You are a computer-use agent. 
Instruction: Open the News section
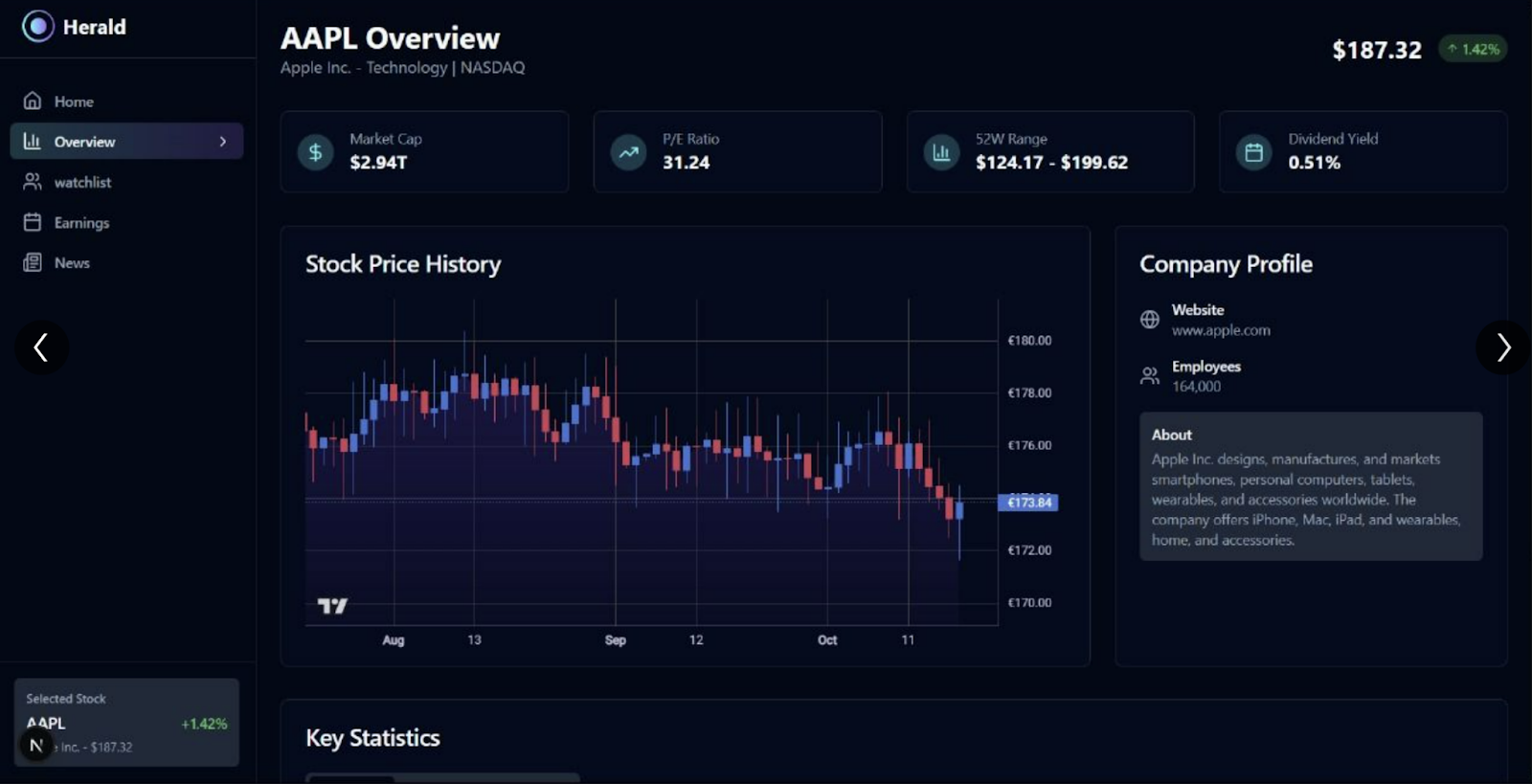(x=72, y=263)
